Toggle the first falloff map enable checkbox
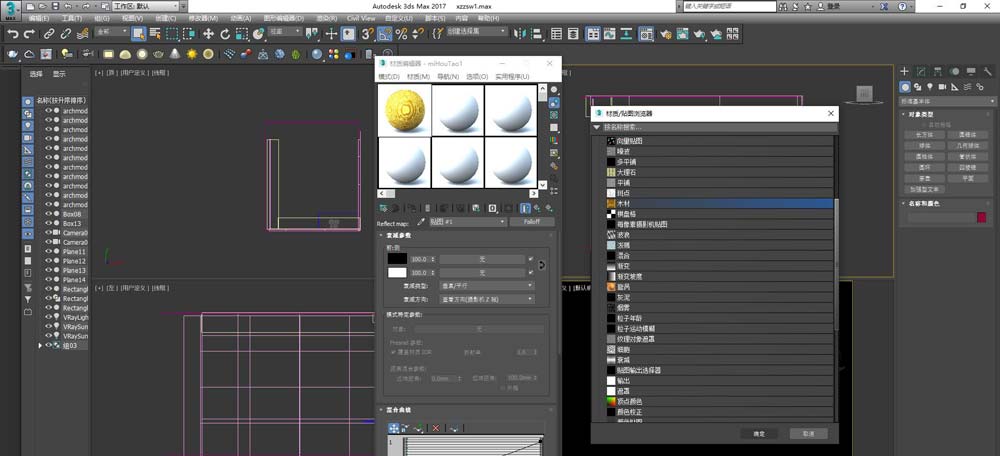This screenshot has width=1000, height=456. coord(530,258)
